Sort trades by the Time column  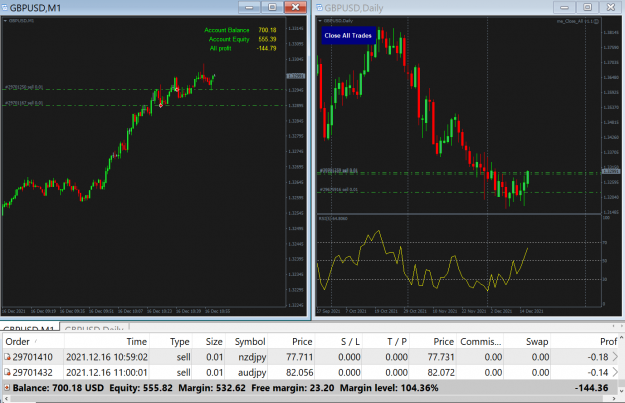[106, 342]
